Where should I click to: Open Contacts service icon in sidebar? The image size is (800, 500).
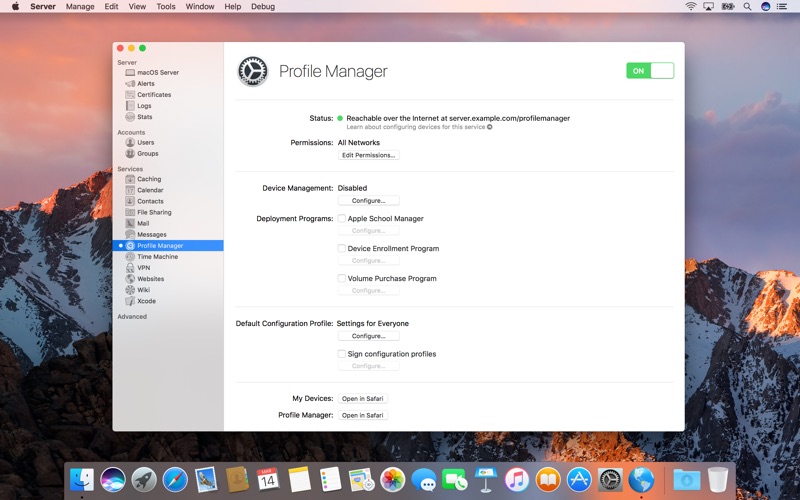point(130,202)
